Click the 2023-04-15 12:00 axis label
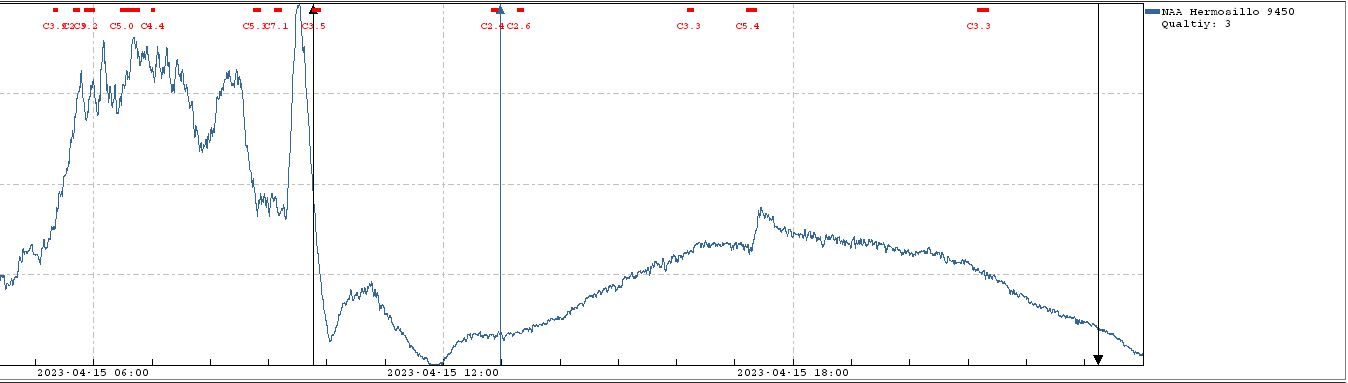 tap(443, 373)
